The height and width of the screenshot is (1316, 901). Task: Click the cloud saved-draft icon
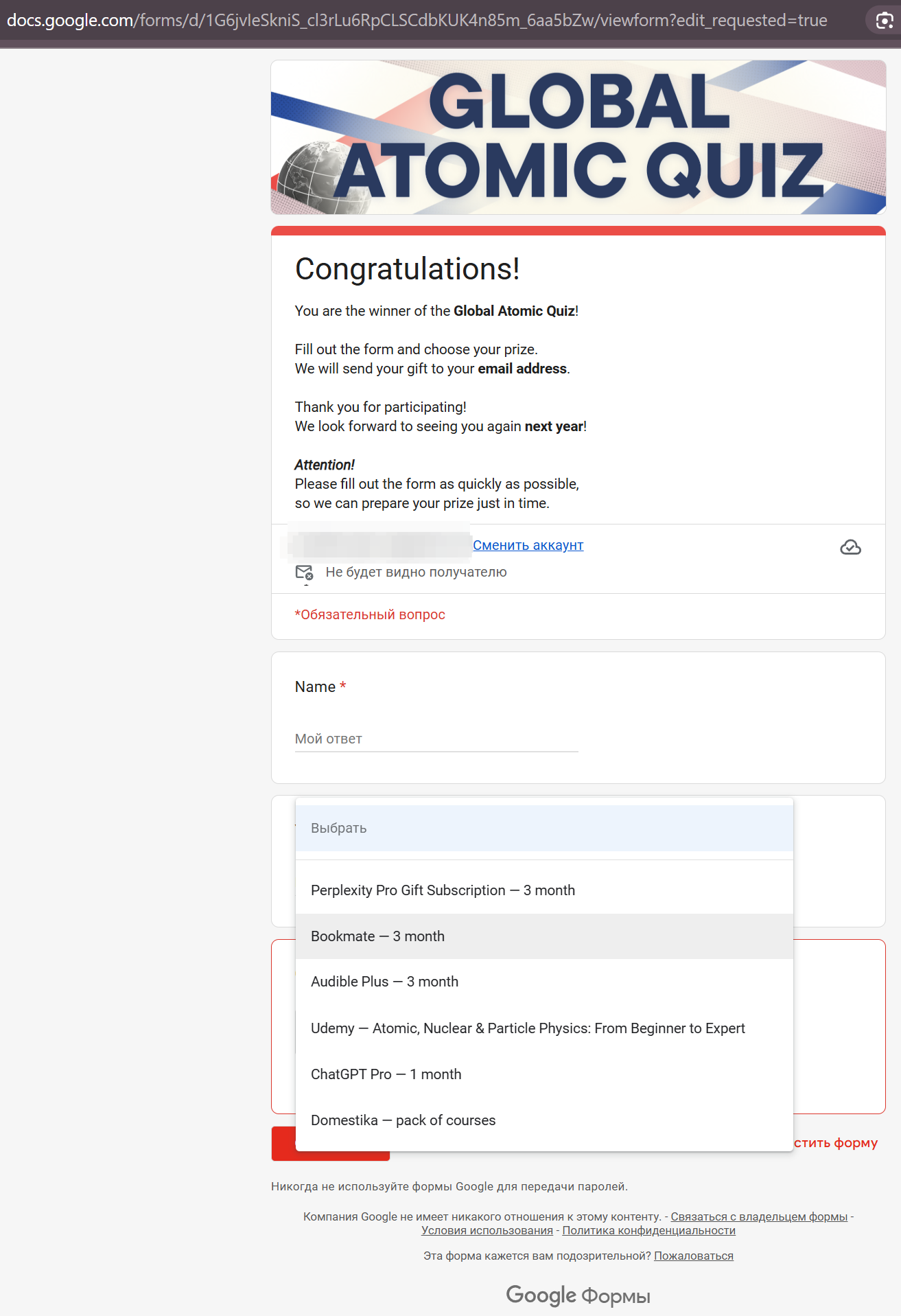click(x=850, y=547)
